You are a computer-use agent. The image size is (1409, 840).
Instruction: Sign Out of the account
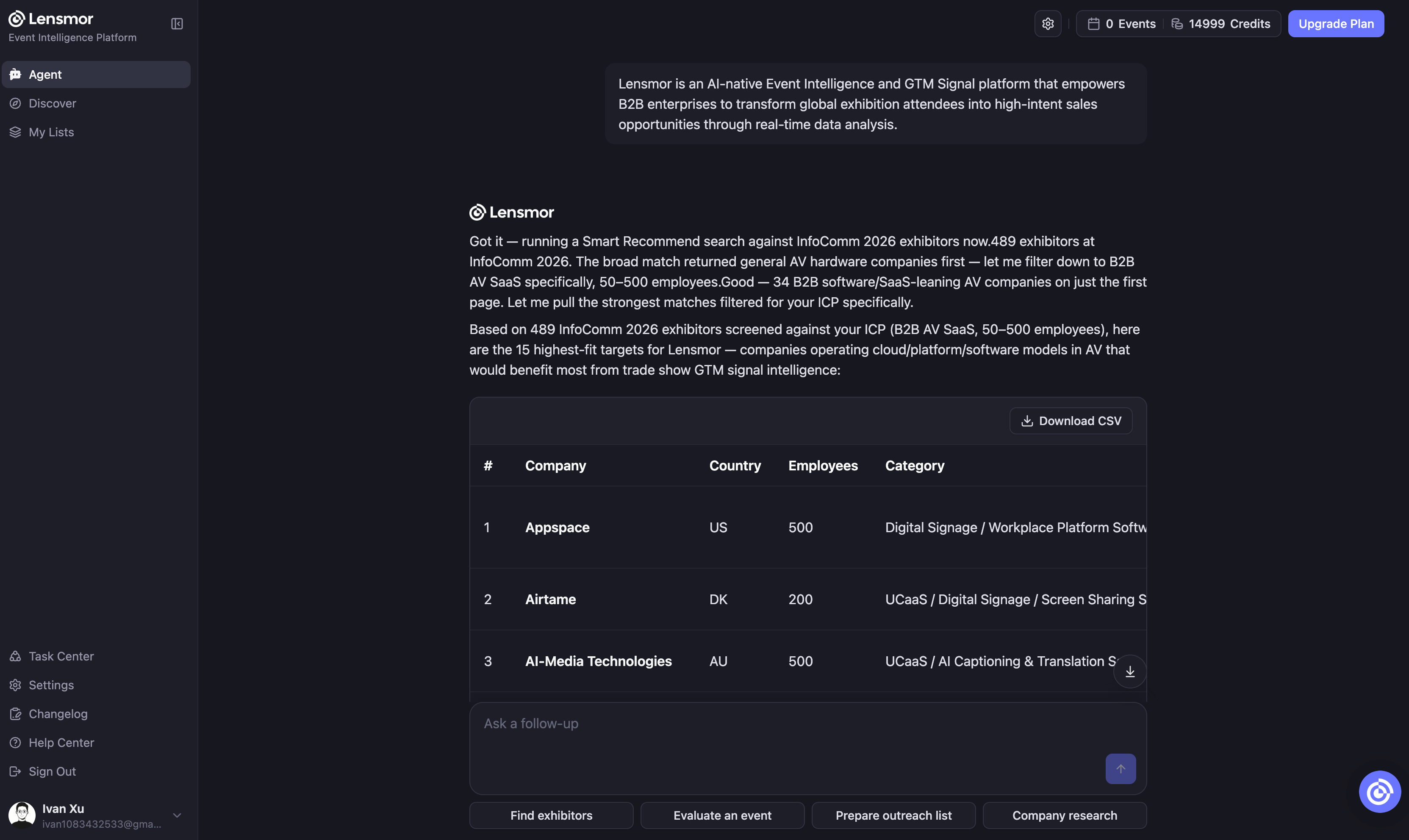[x=96, y=771]
